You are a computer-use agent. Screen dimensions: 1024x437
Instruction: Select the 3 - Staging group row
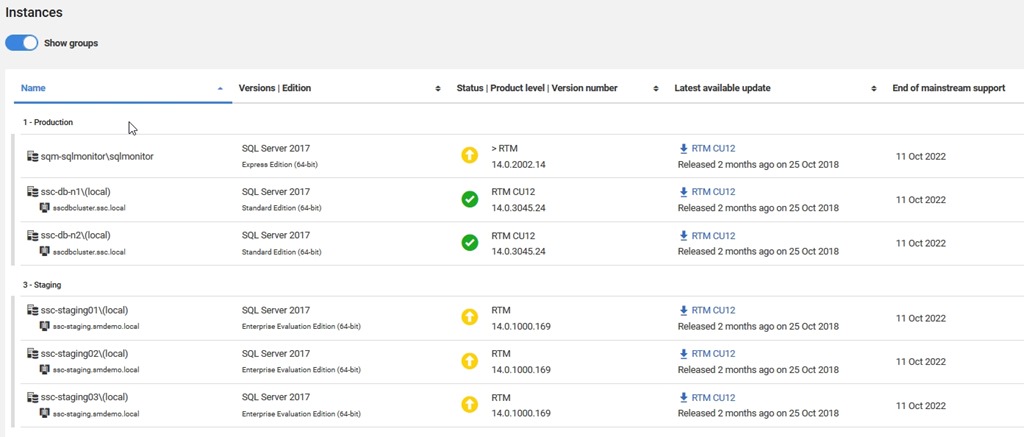coord(43,285)
